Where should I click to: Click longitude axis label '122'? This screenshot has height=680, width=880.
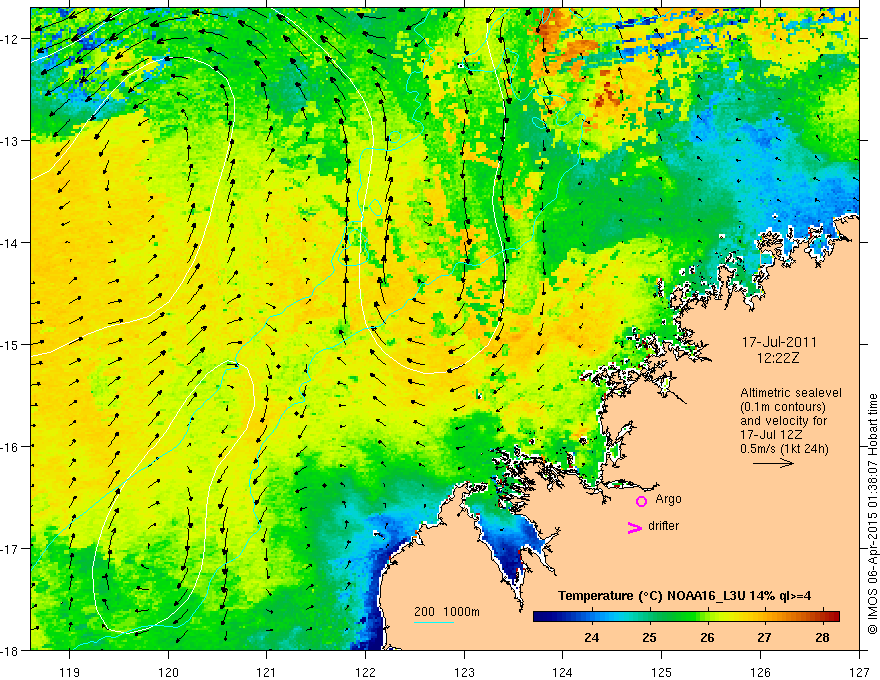365,672
